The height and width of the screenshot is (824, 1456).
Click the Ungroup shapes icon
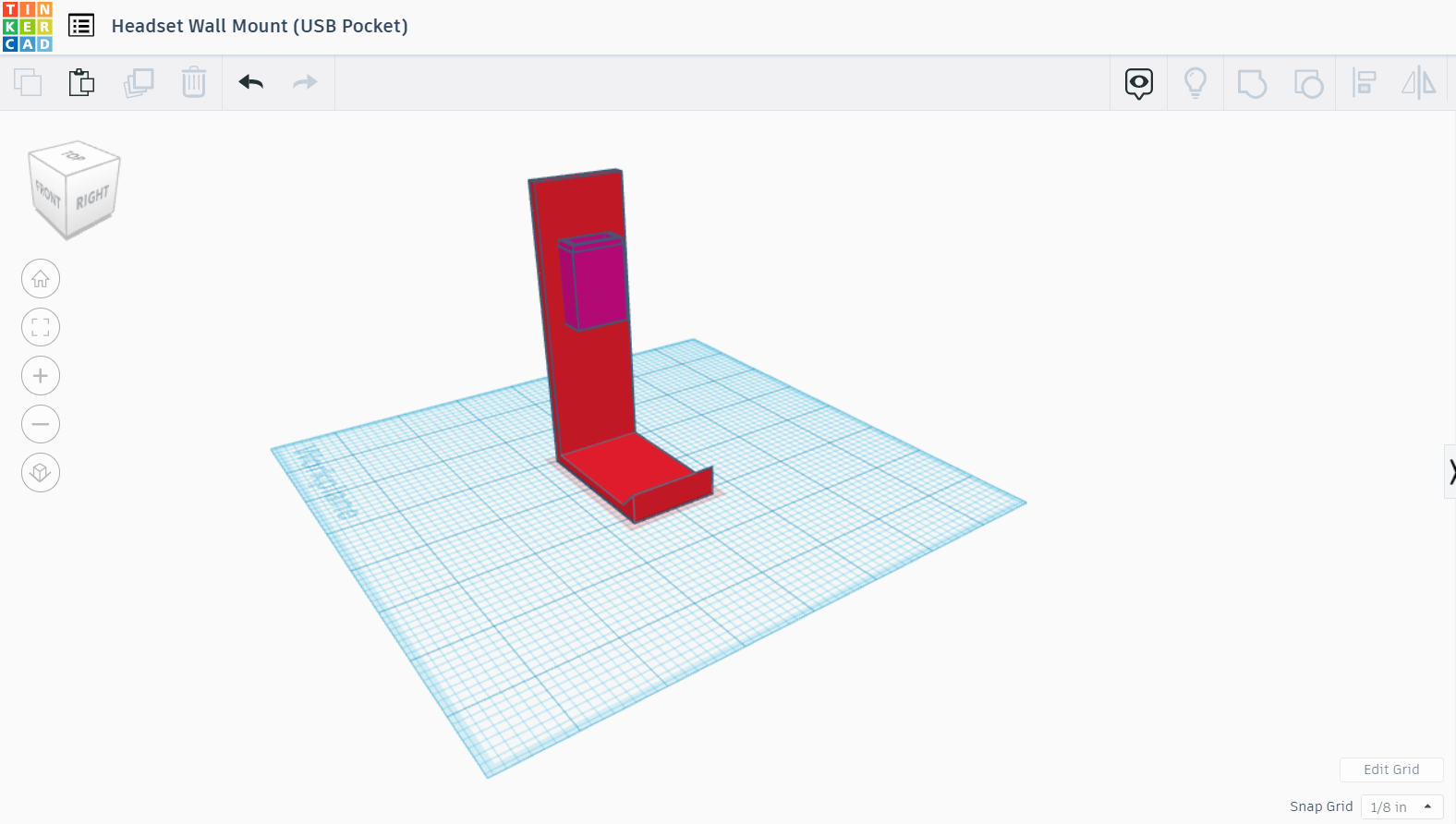[1308, 84]
